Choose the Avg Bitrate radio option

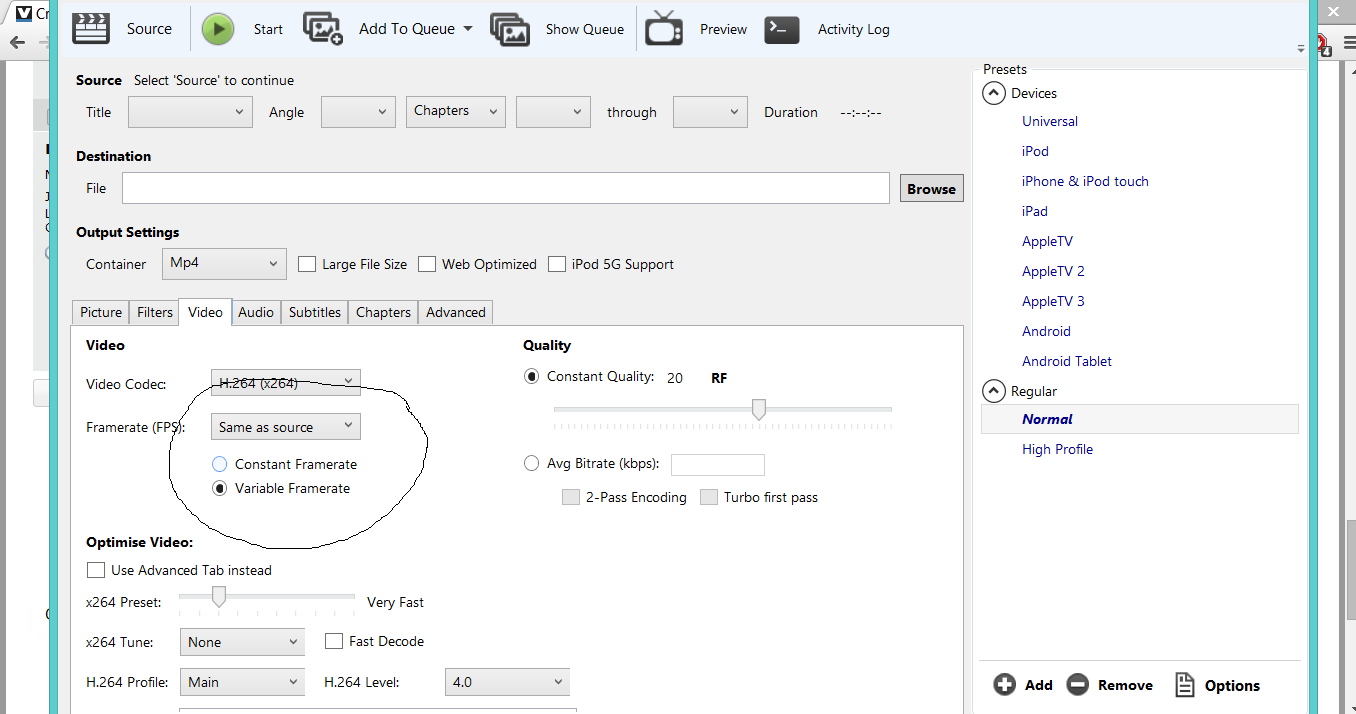532,463
